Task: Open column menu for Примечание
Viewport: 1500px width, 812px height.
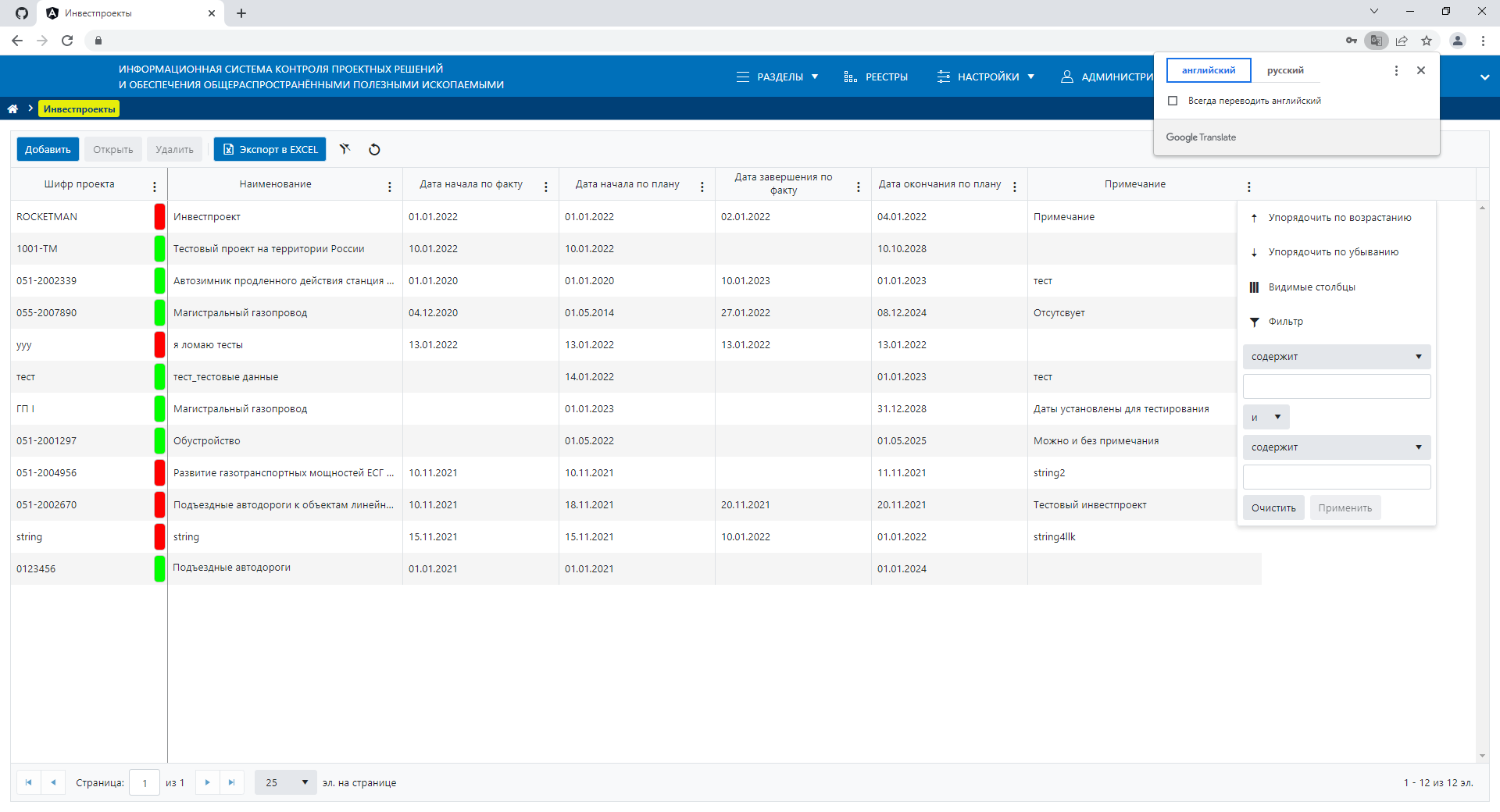Action: click(1248, 187)
